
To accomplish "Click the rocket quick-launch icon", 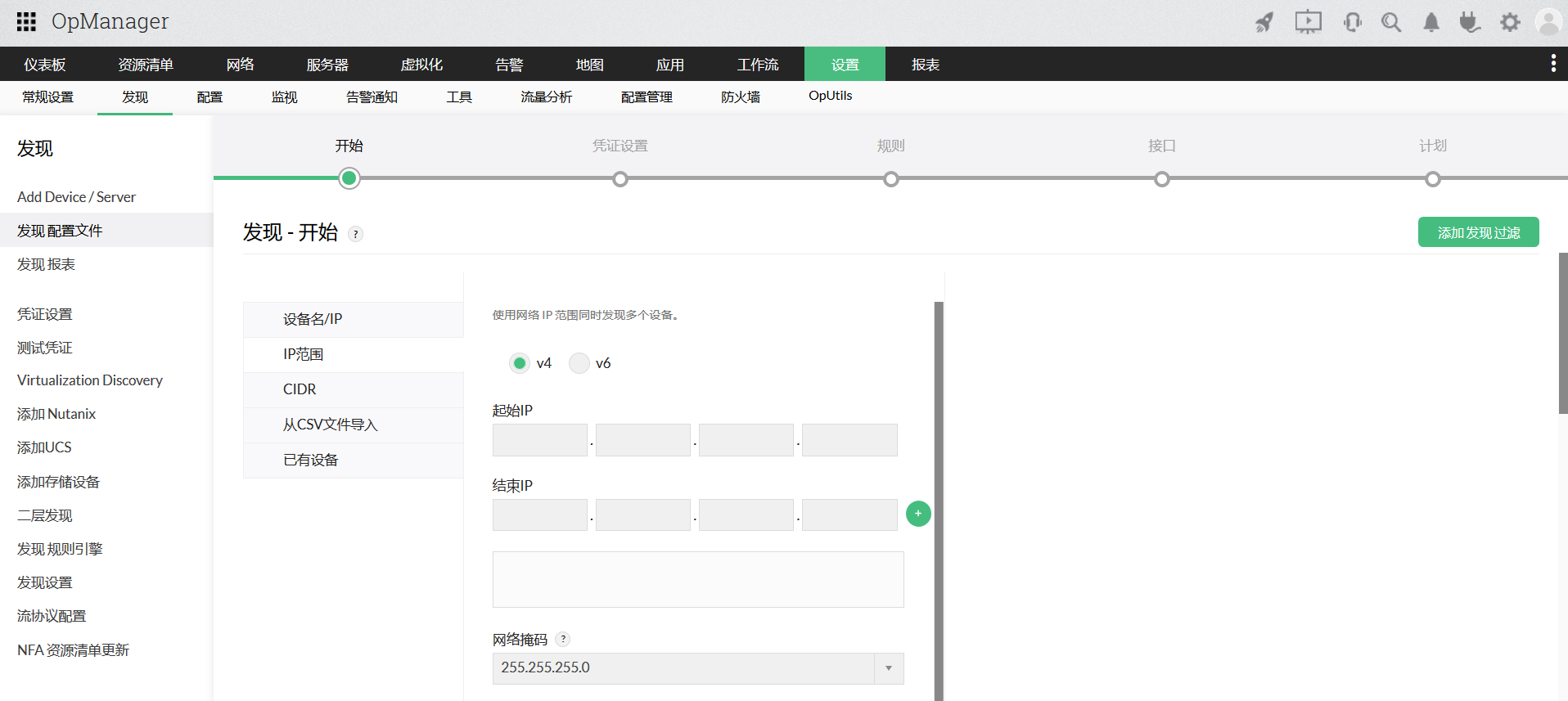I will (x=1265, y=22).
